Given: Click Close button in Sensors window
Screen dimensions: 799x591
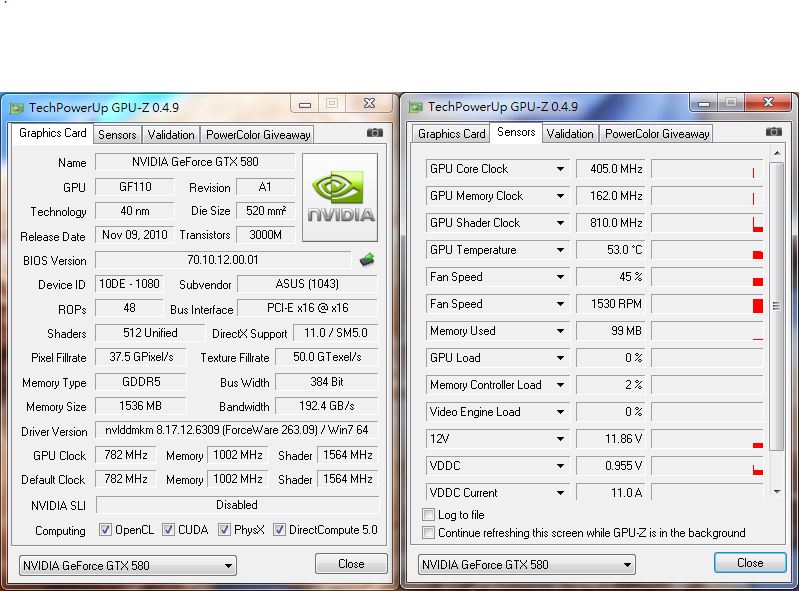Looking at the screenshot, I should coord(750,563).
